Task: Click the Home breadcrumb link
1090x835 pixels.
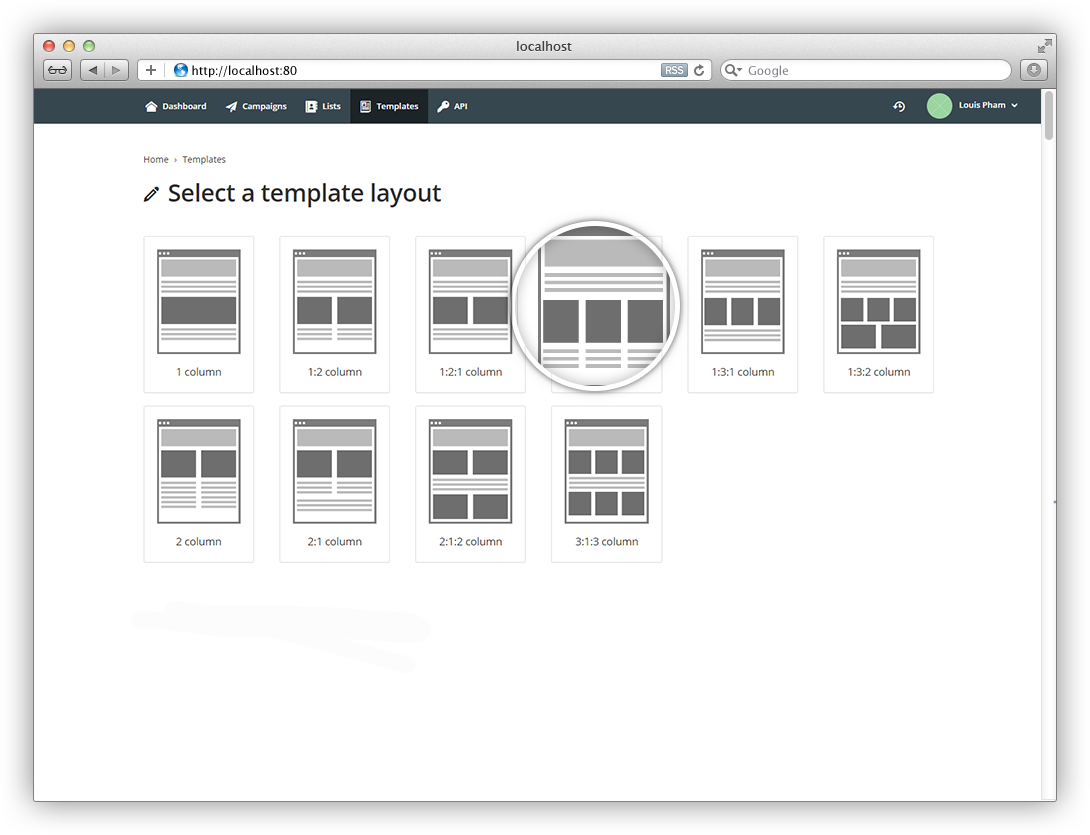Action: tap(155, 160)
